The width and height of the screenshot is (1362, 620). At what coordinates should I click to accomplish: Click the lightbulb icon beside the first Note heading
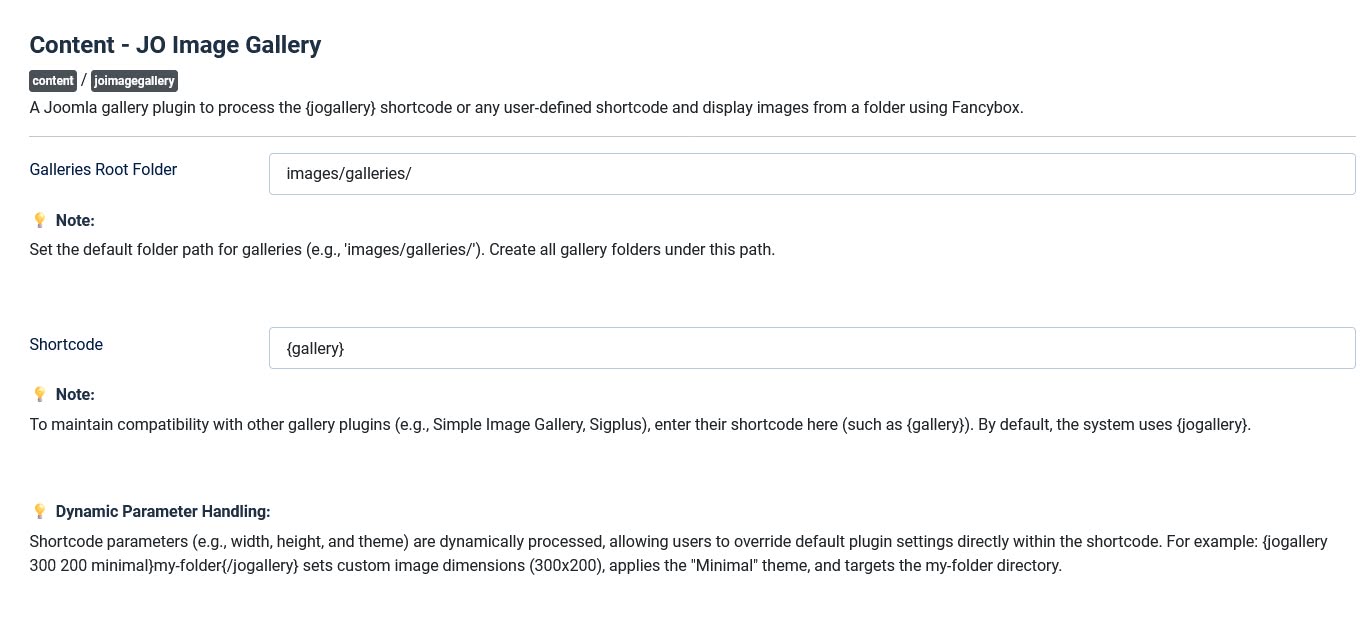40,220
